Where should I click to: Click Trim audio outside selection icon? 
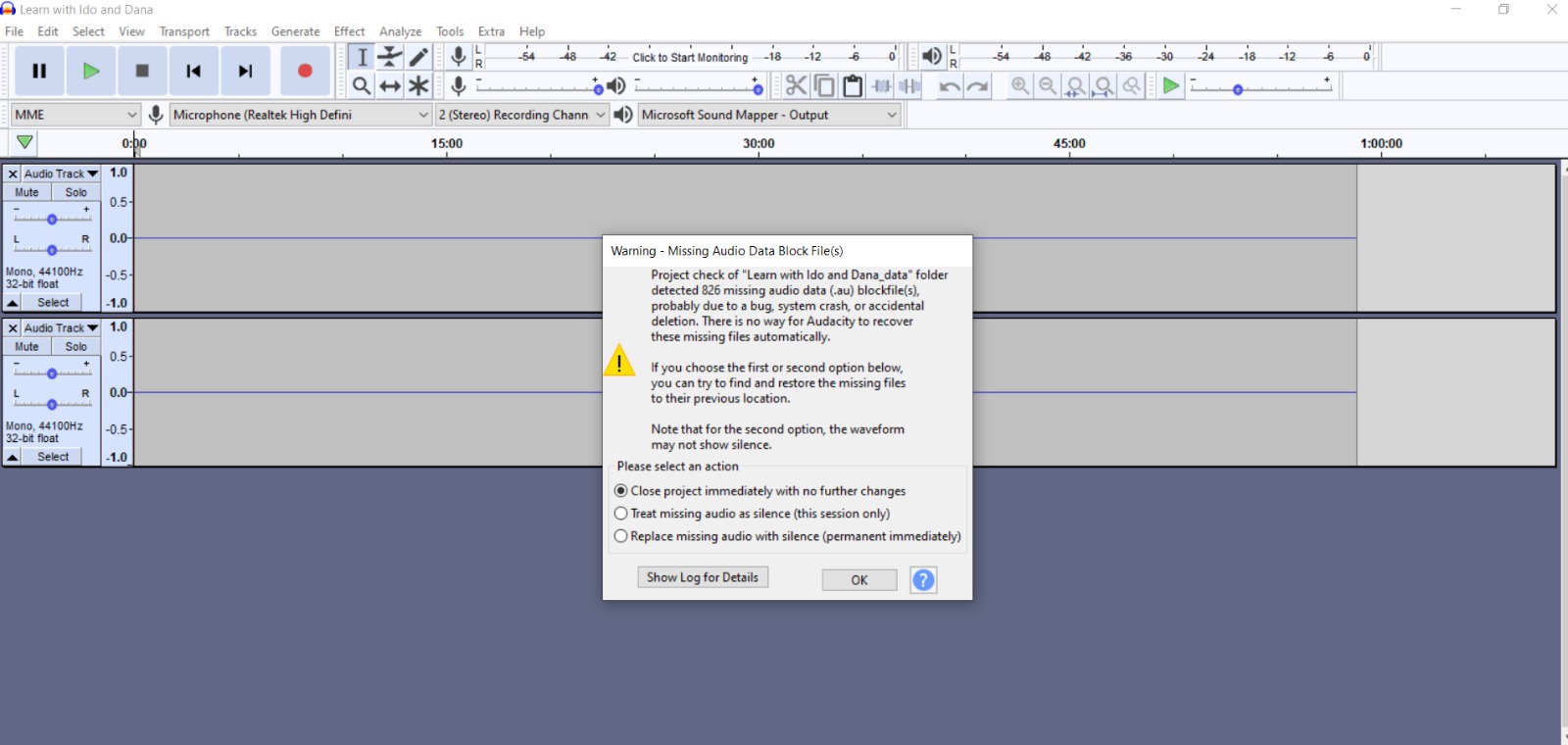(881, 86)
